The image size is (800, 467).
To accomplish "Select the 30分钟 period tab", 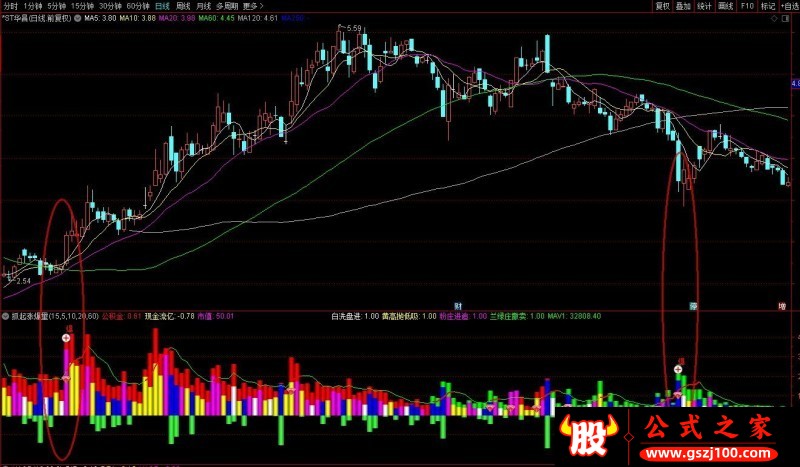I will tap(110, 6).
